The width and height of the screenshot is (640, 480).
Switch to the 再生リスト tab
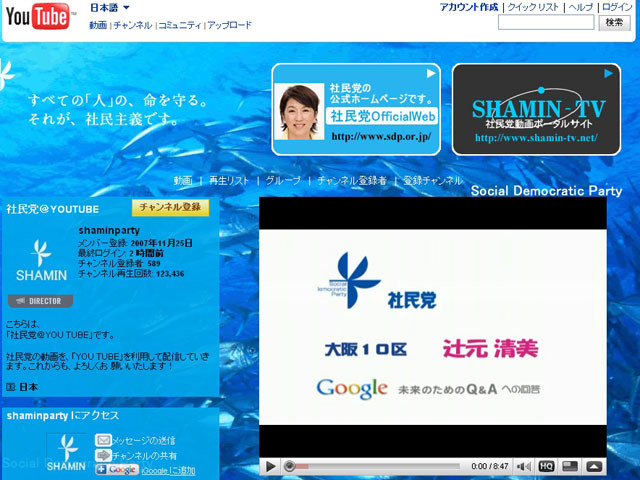pos(229,180)
